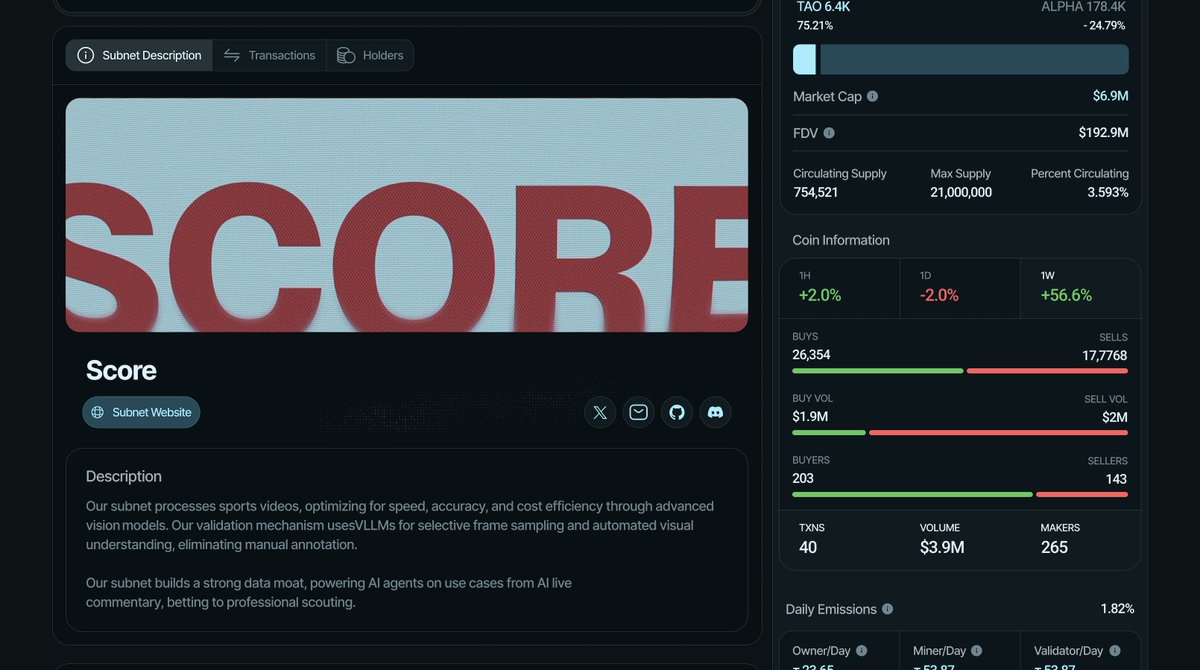The image size is (1200, 670).
Task: Click the FDV info icon
Action: coord(829,133)
